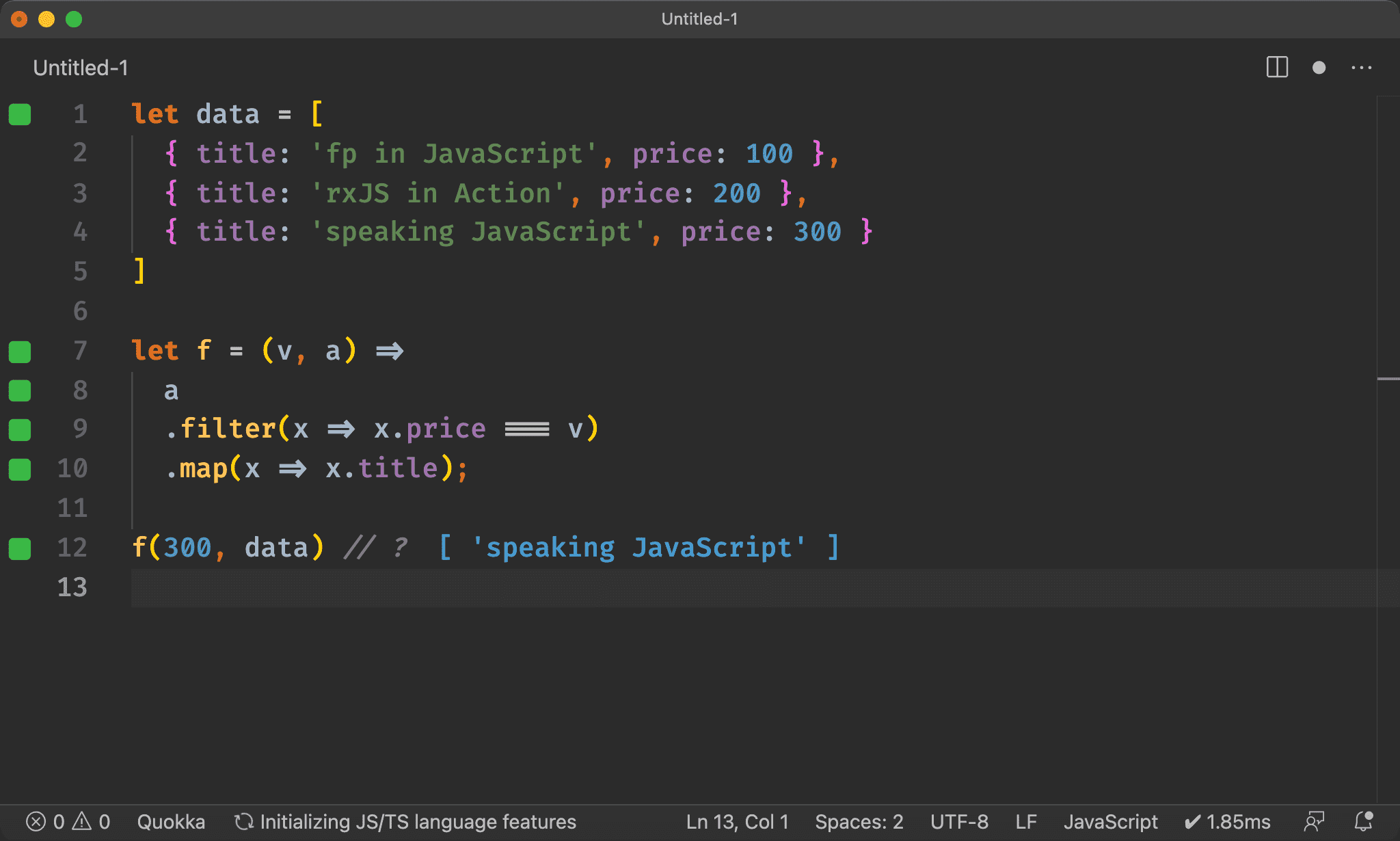Click the notifications bell icon
1400x841 pixels.
coord(1364,820)
